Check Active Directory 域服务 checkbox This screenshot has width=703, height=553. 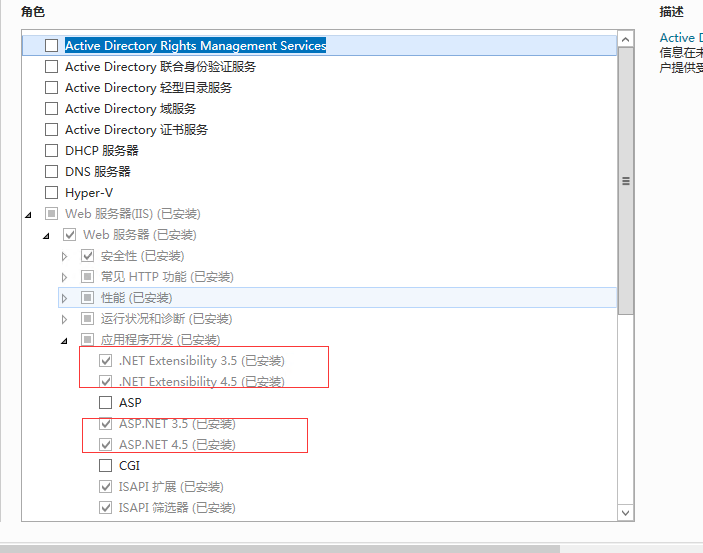tap(52, 109)
